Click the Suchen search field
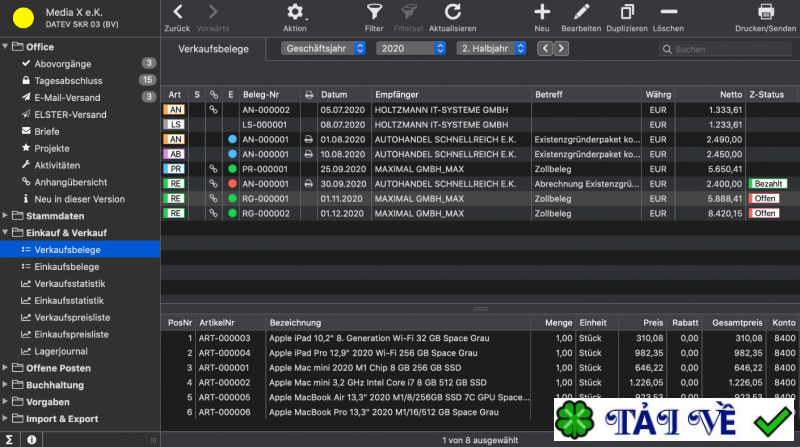Screen dimensions: 800x447 point(725,49)
